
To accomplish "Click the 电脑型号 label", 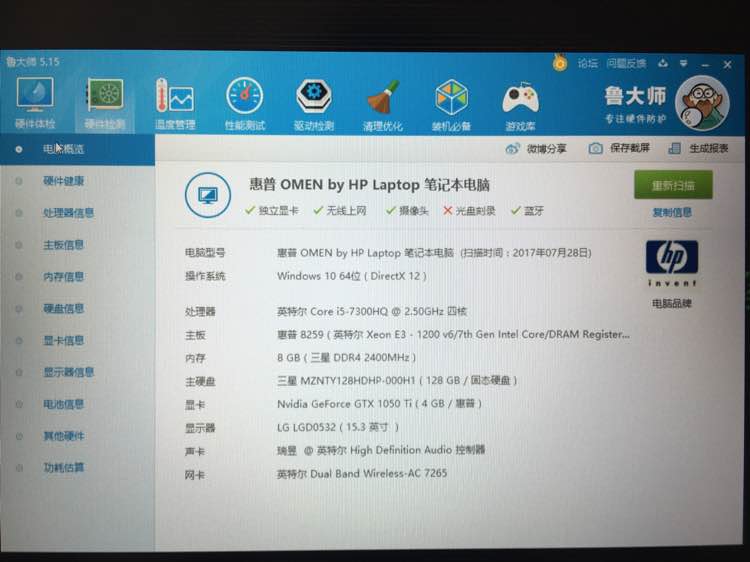I will [x=205, y=253].
